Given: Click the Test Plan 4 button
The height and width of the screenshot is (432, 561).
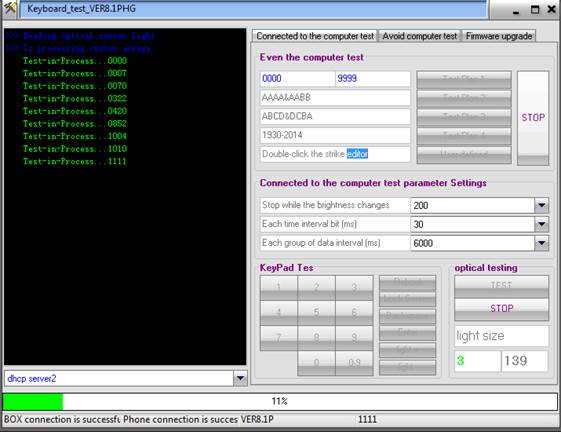Looking at the screenshot, I should (464, 136).
